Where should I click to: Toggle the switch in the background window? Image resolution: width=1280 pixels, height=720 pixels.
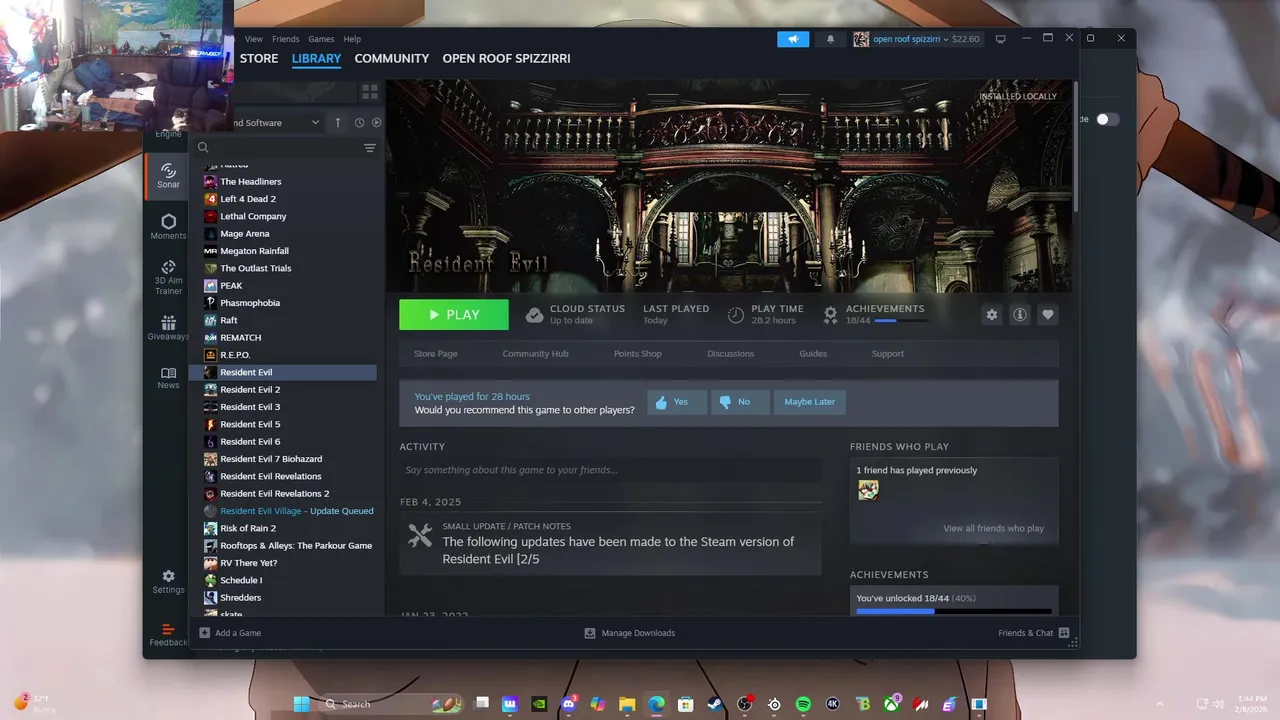point(1107,119)
